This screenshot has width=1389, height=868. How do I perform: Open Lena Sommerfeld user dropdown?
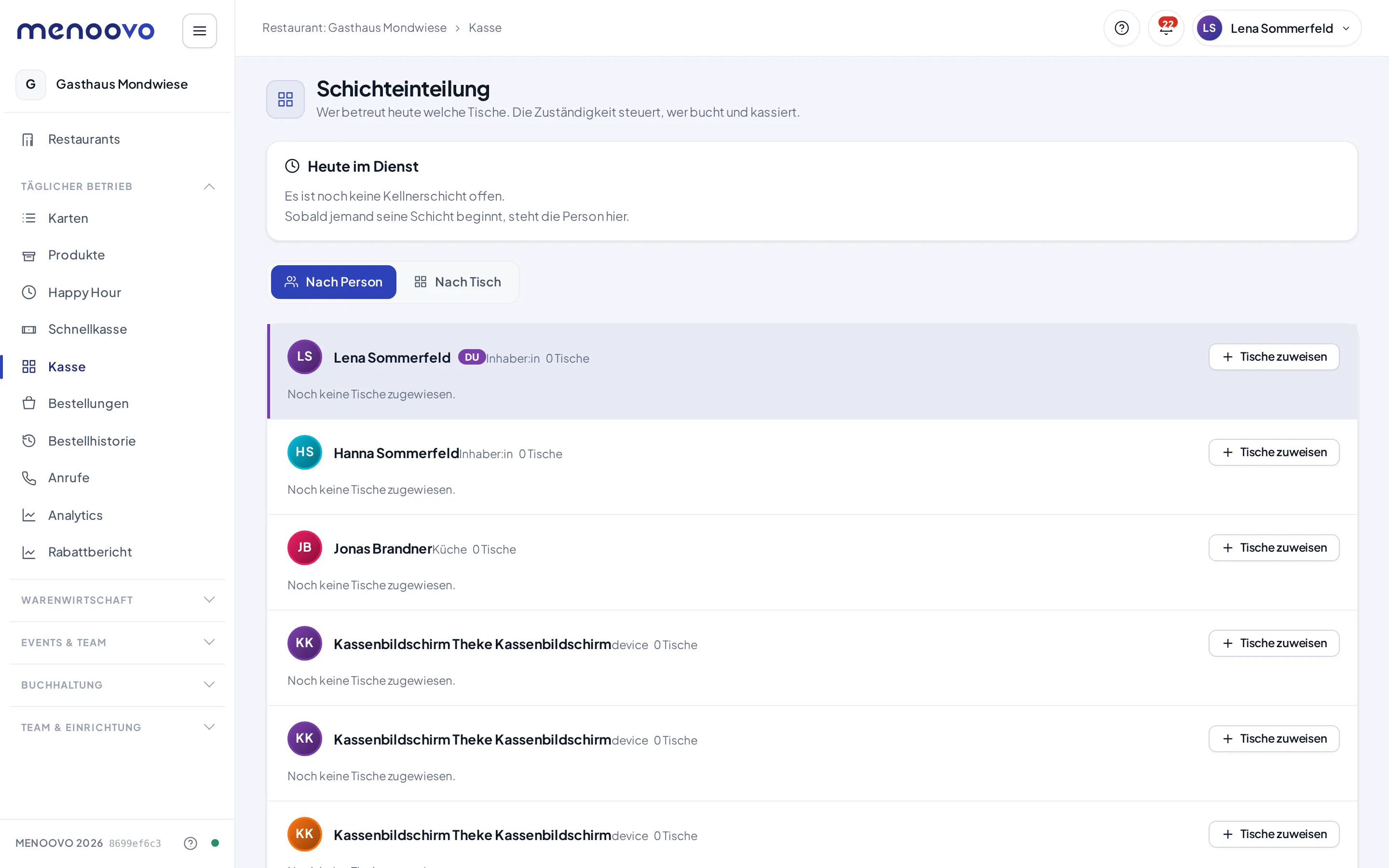(1276, 28)
